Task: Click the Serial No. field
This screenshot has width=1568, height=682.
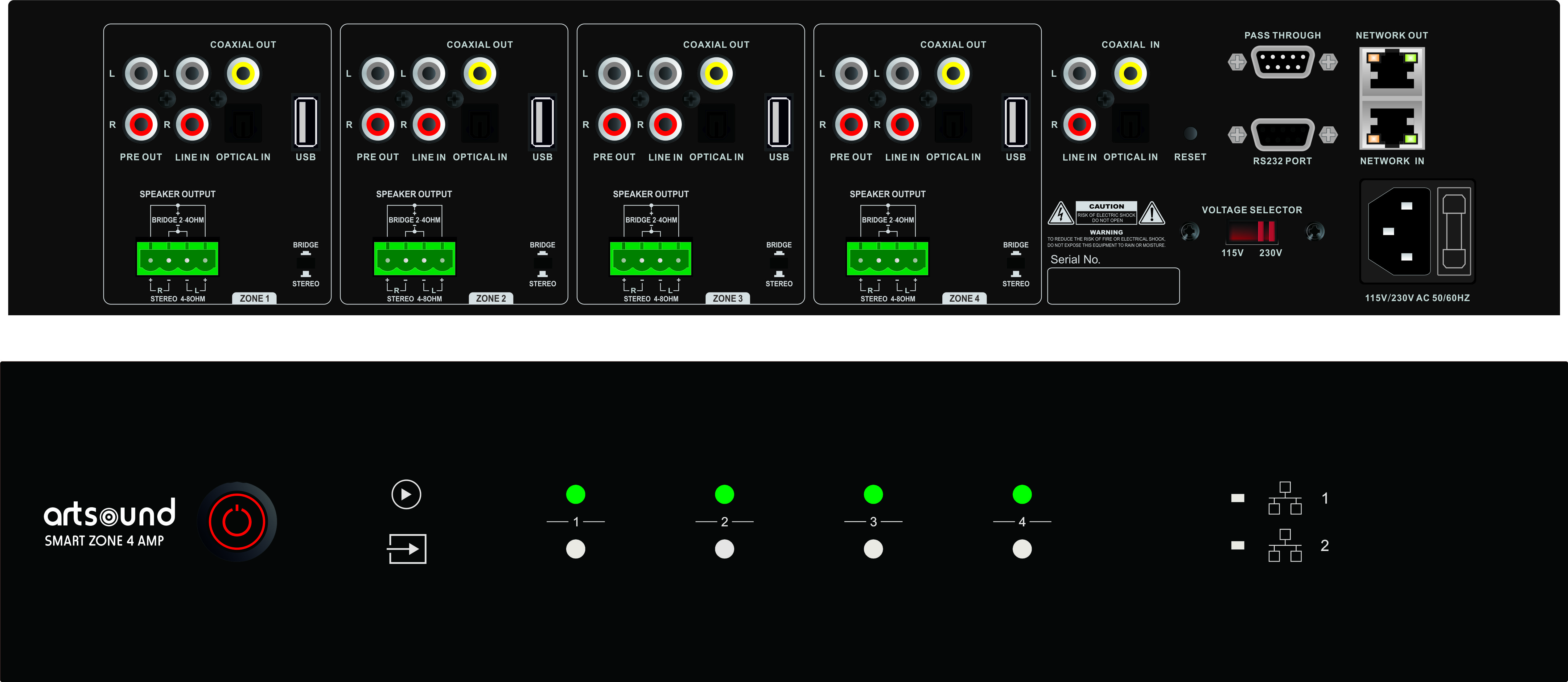Action: (1114, 285)
